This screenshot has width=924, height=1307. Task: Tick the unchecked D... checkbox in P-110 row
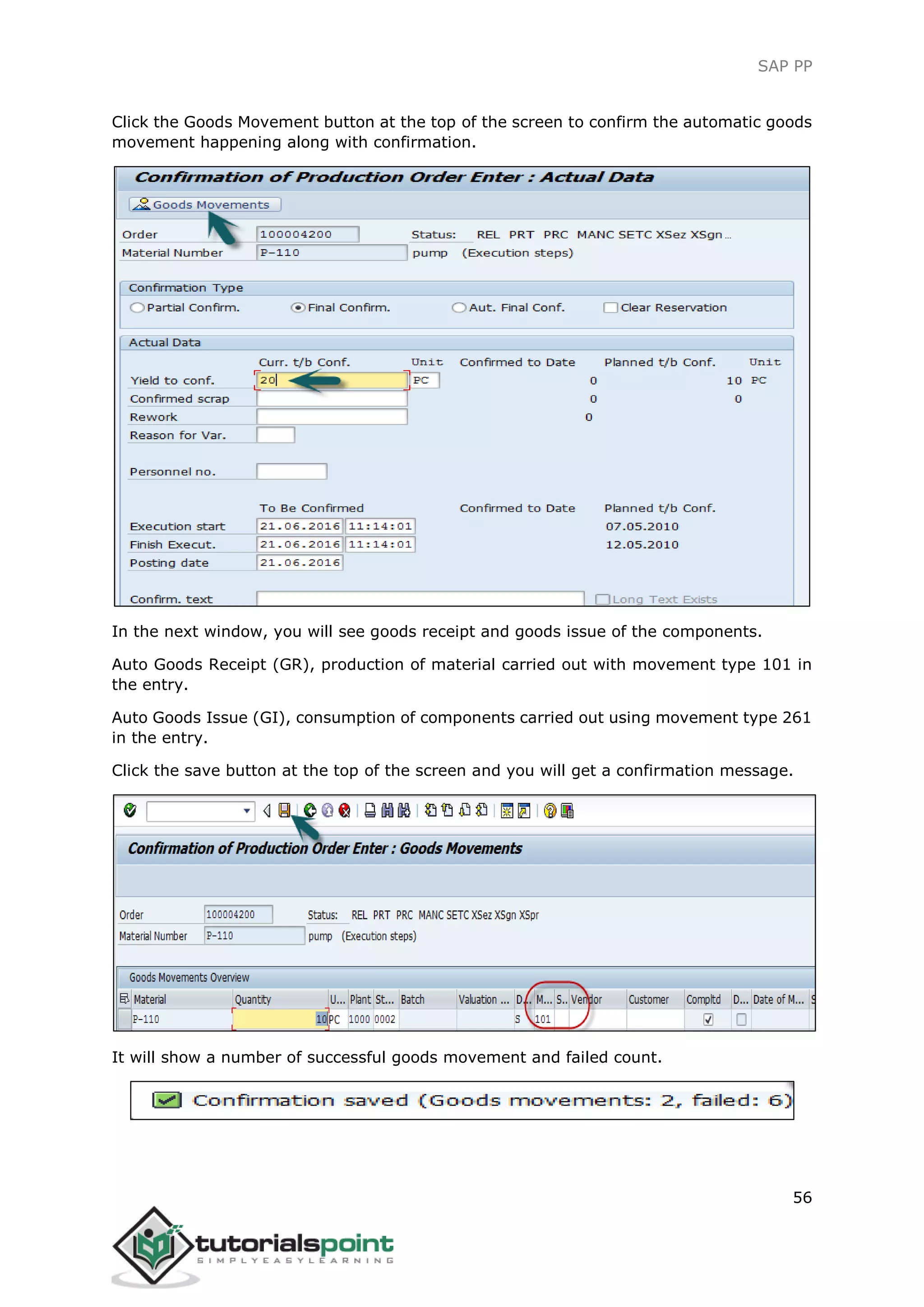[741, 1020]
